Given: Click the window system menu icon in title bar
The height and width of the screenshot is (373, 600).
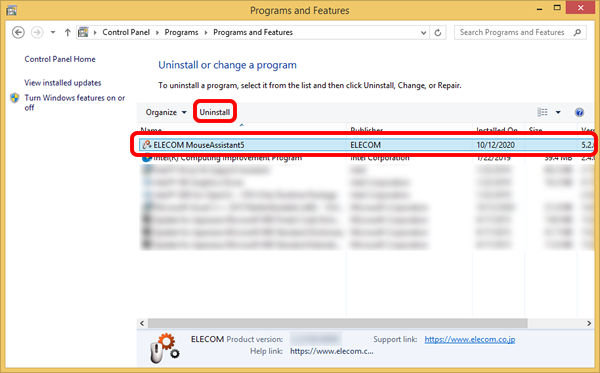Looking at the screenshot, I should pyautogui.click(x=11, y=10).
